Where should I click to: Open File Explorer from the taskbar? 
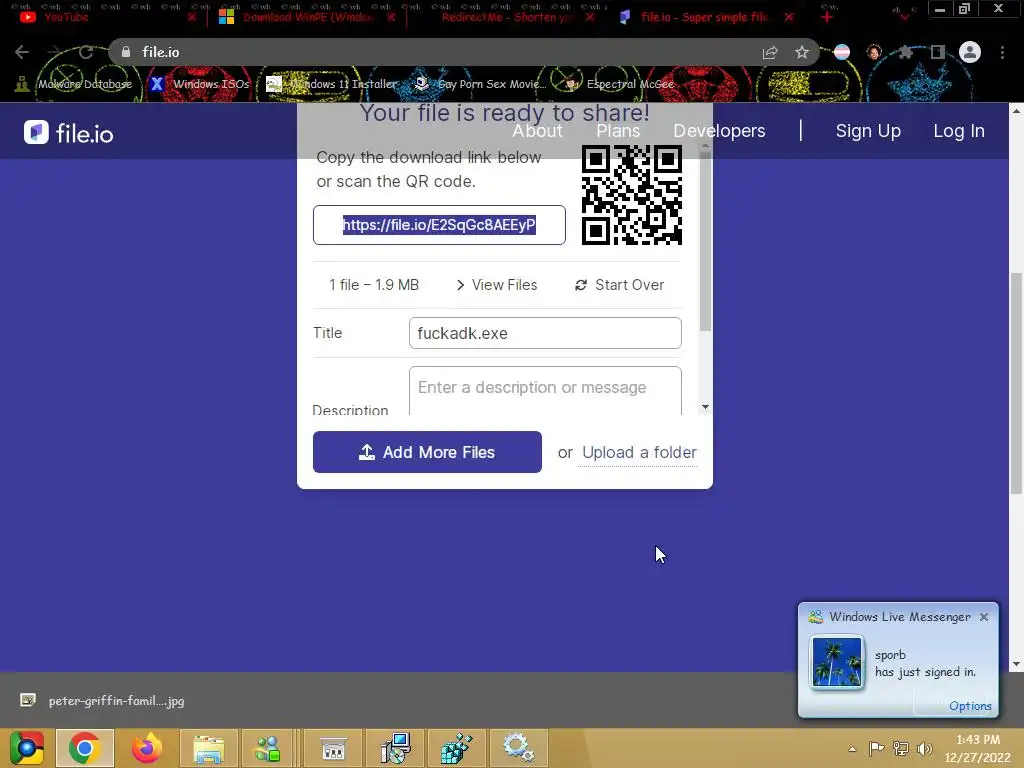click(208, 748)
